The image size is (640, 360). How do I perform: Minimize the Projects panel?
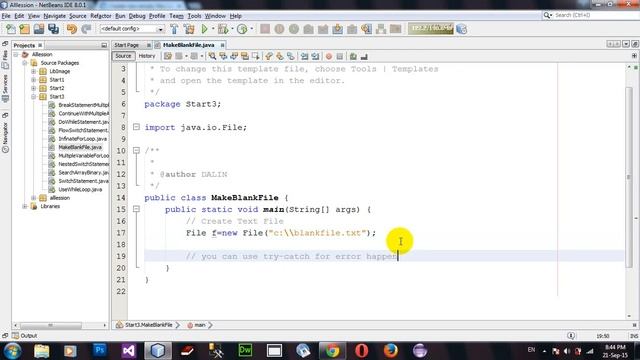click(x=104, y=45)
